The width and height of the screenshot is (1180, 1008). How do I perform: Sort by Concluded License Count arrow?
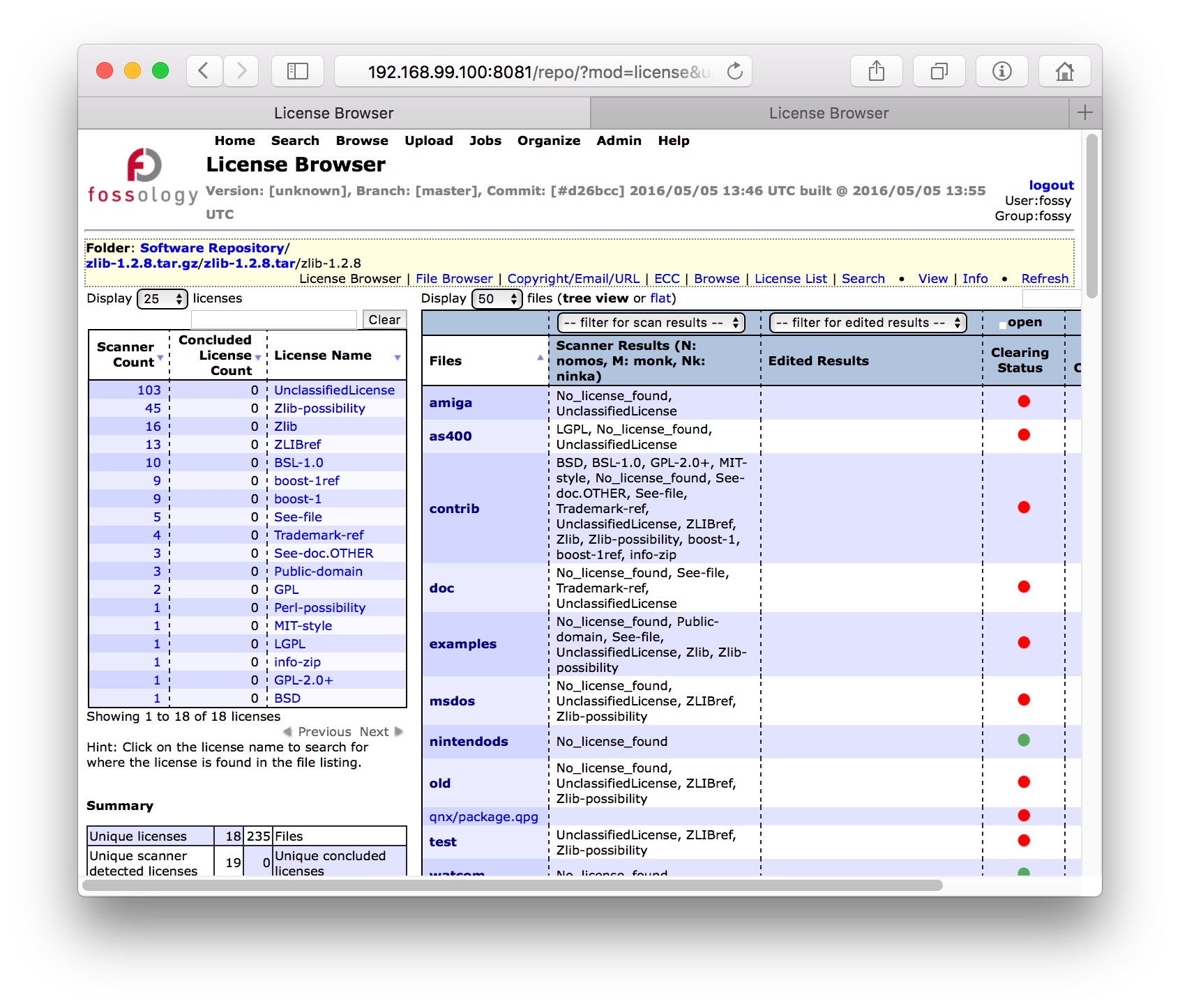click(x=258, y=358)
